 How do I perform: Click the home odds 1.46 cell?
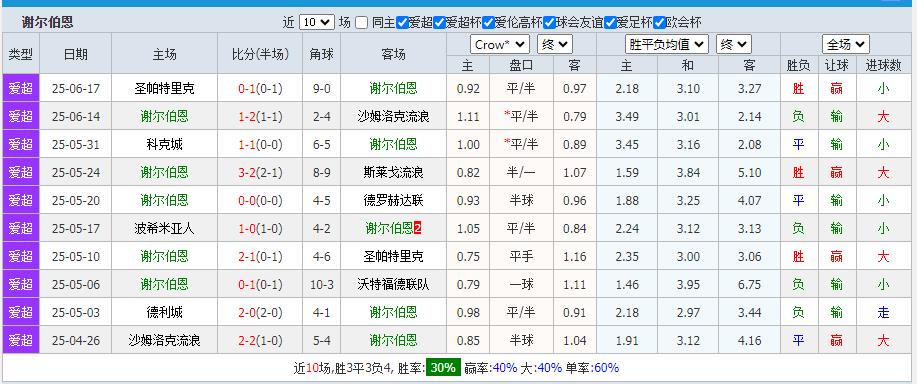click(627, 285)
